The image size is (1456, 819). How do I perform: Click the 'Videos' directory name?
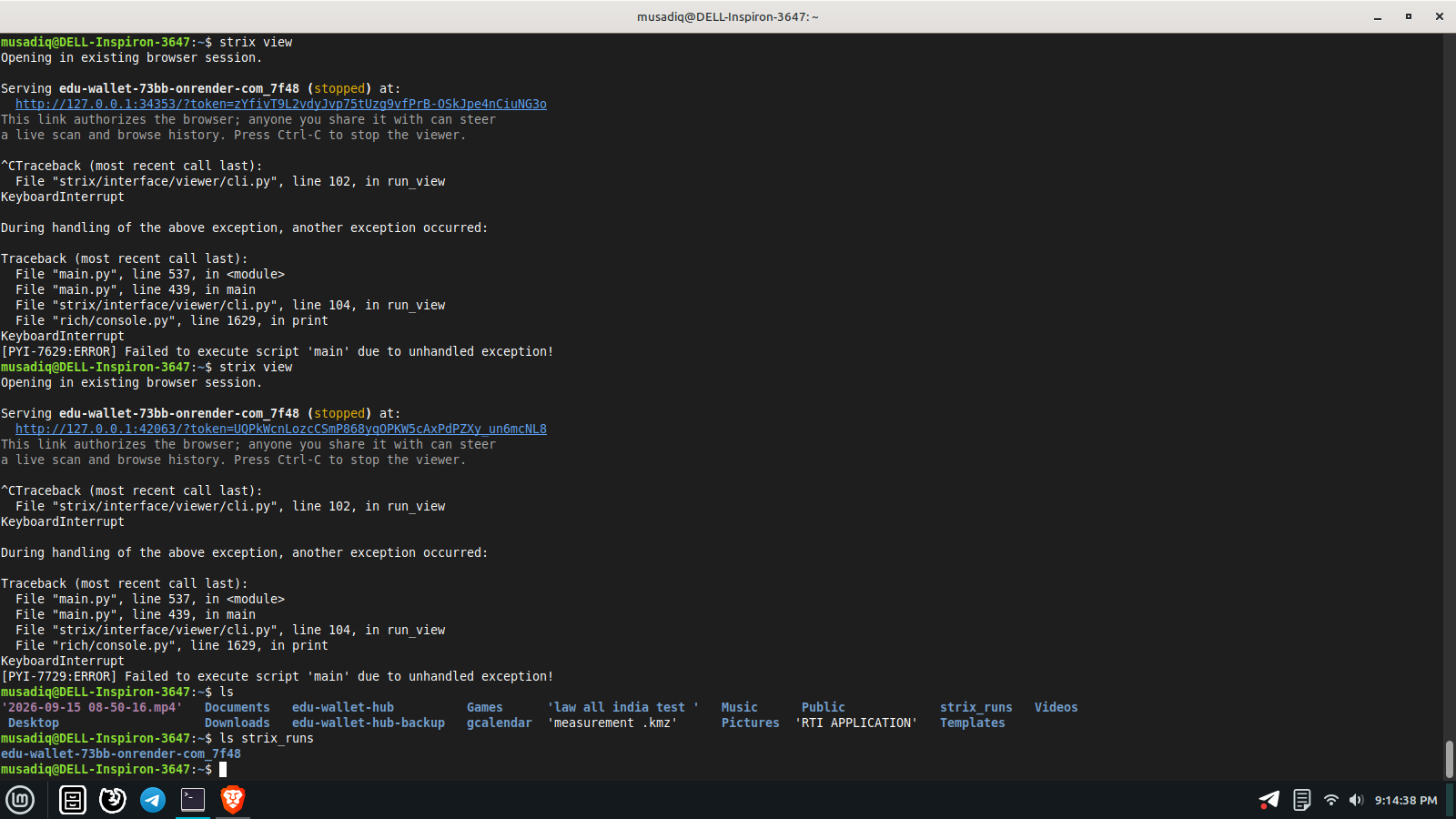[x=1057, y=707]
